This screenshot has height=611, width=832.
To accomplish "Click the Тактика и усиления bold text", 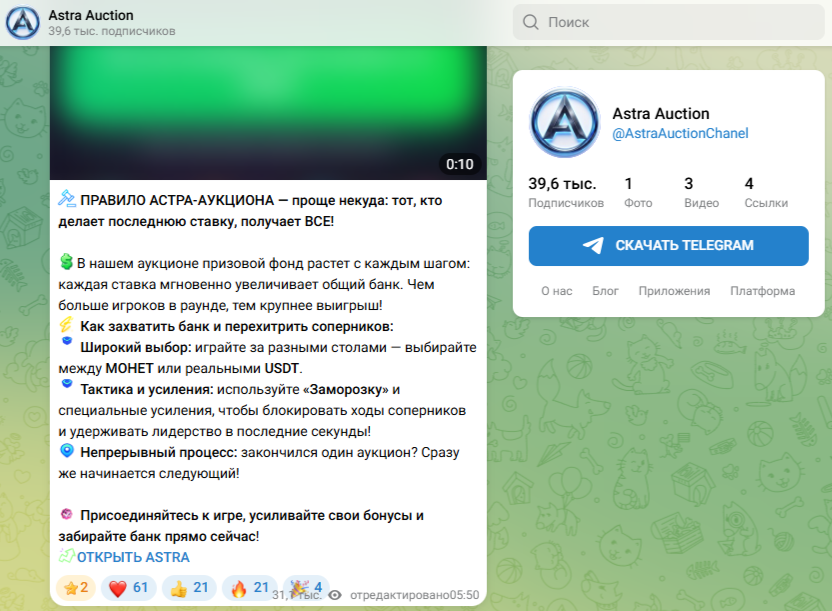I will [146, 389].
